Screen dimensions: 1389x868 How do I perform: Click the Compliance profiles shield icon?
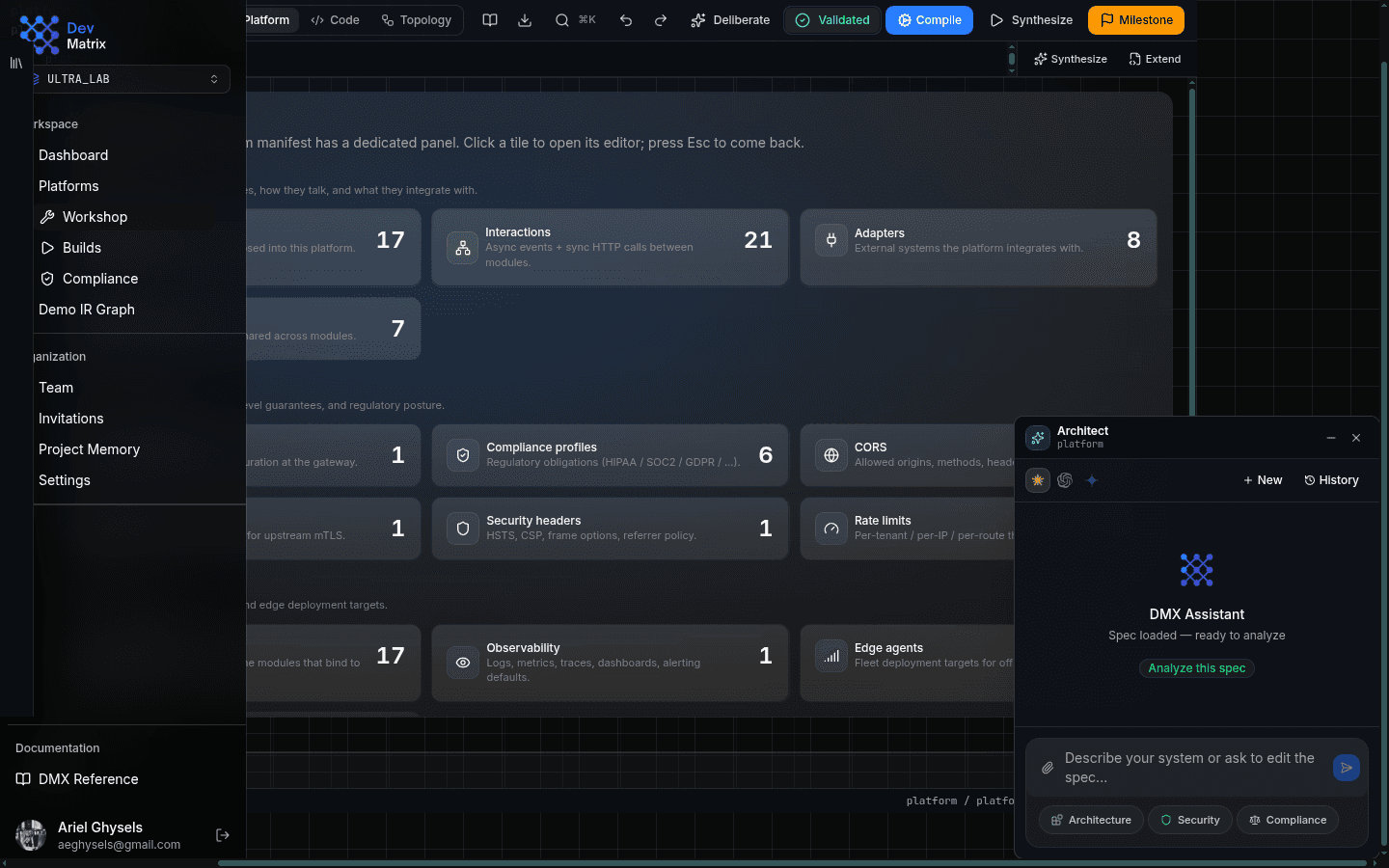click(463, 455)
